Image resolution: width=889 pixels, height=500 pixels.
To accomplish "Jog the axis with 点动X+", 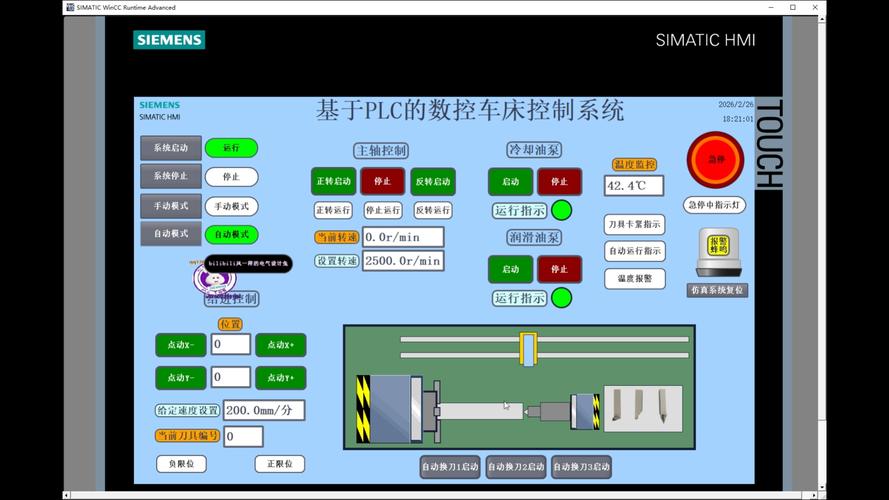I will (x=281, y=345).
